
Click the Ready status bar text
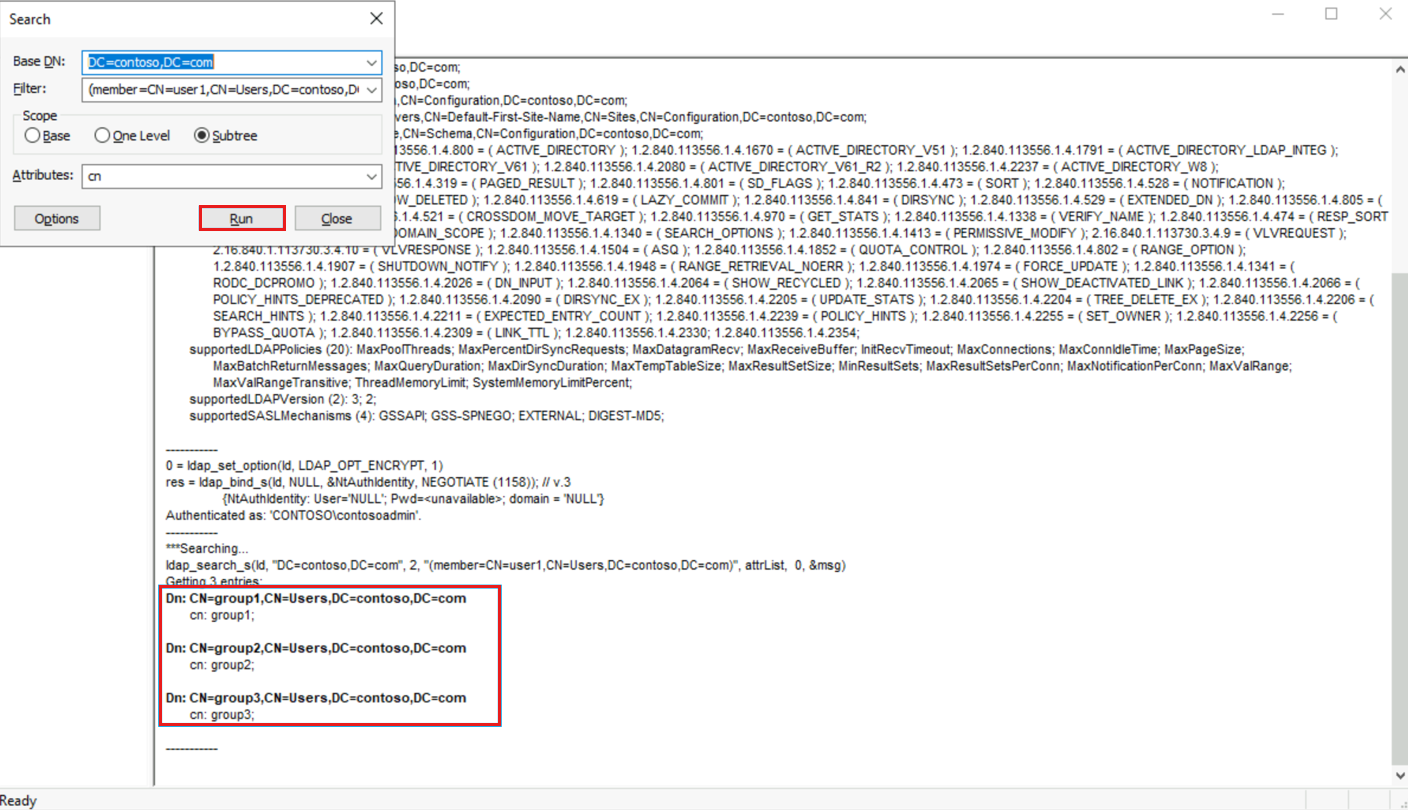point(19,800)
